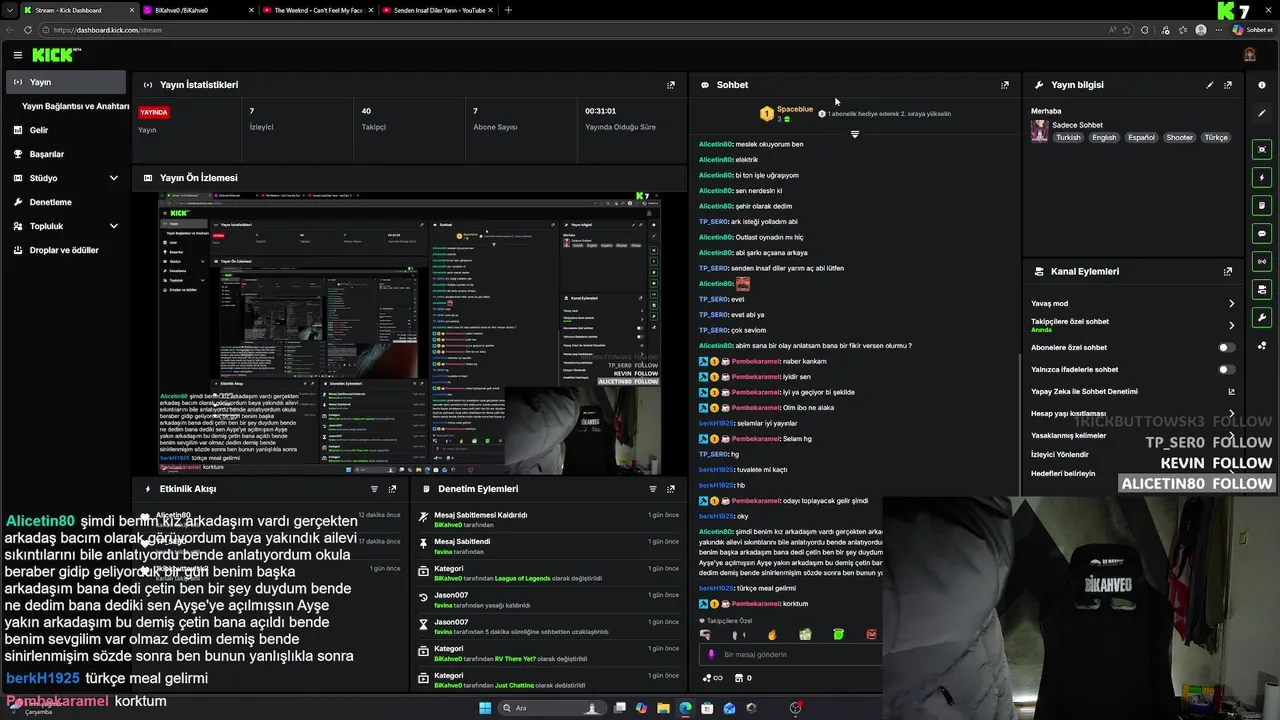Pop out the Yayın bilgisi panel
The image size is (1280, 720).
[x=1228, y=85]
